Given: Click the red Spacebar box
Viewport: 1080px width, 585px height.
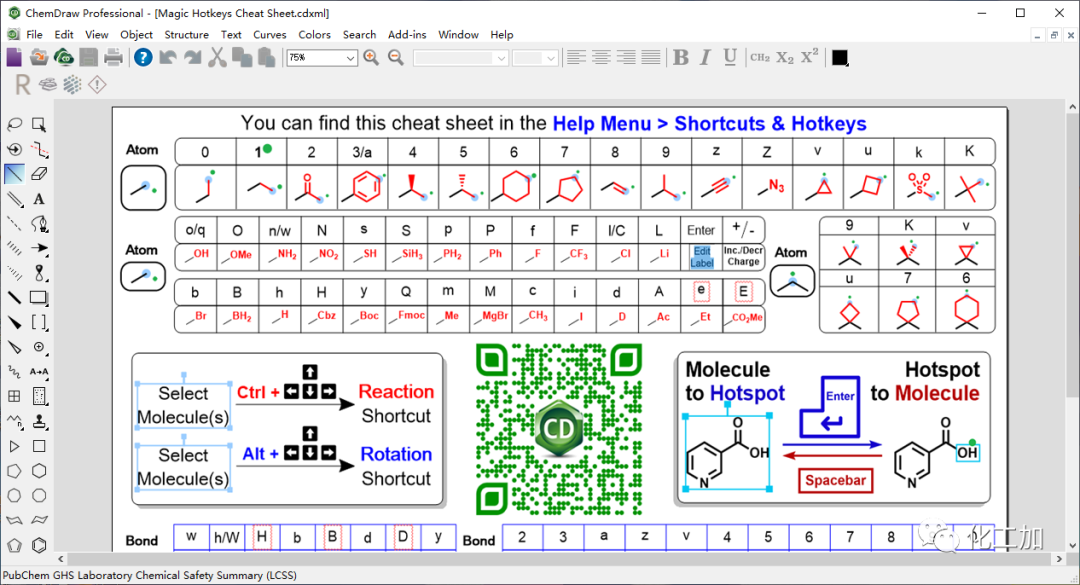Looking at the screenshot, I should (x=835, y=480).
